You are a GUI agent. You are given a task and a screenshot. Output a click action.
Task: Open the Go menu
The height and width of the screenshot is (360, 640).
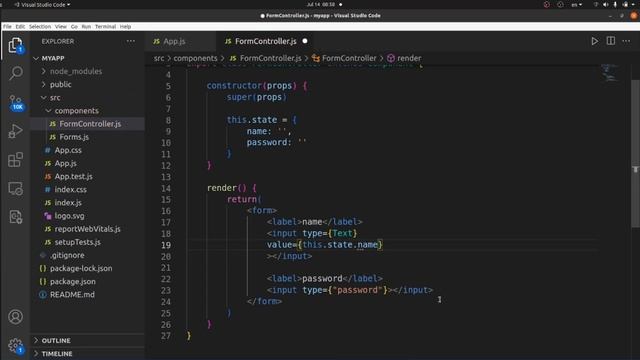click(x=74, y=27)
